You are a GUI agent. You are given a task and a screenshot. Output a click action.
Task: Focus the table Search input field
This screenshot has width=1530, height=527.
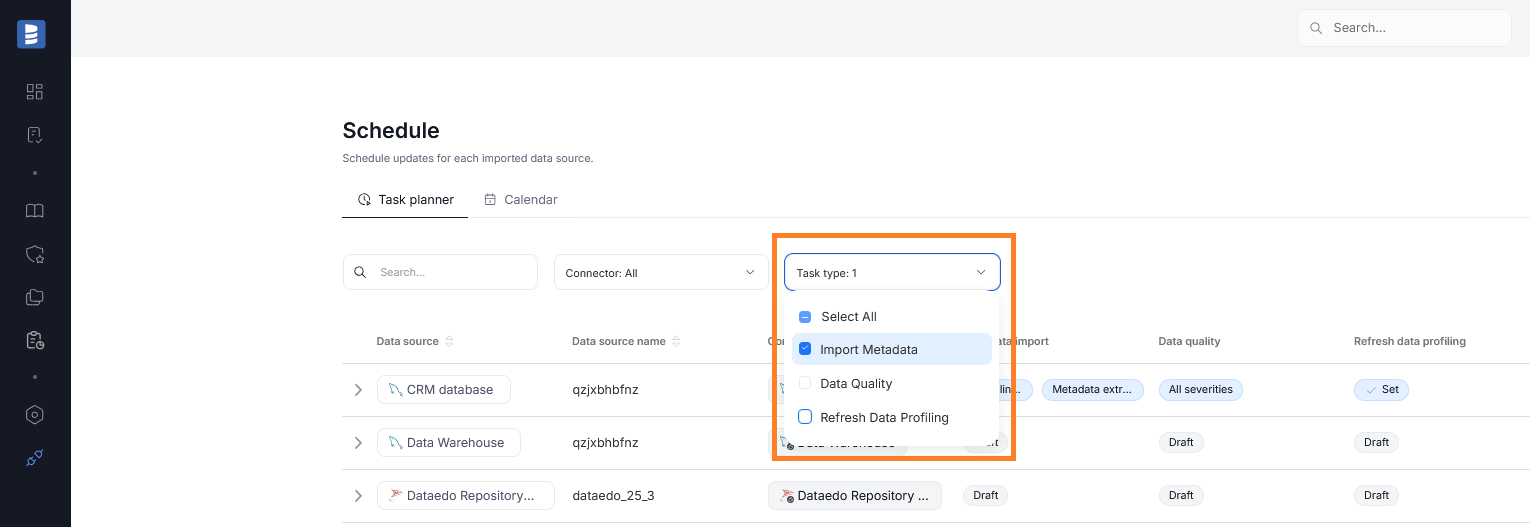[440, 272]
